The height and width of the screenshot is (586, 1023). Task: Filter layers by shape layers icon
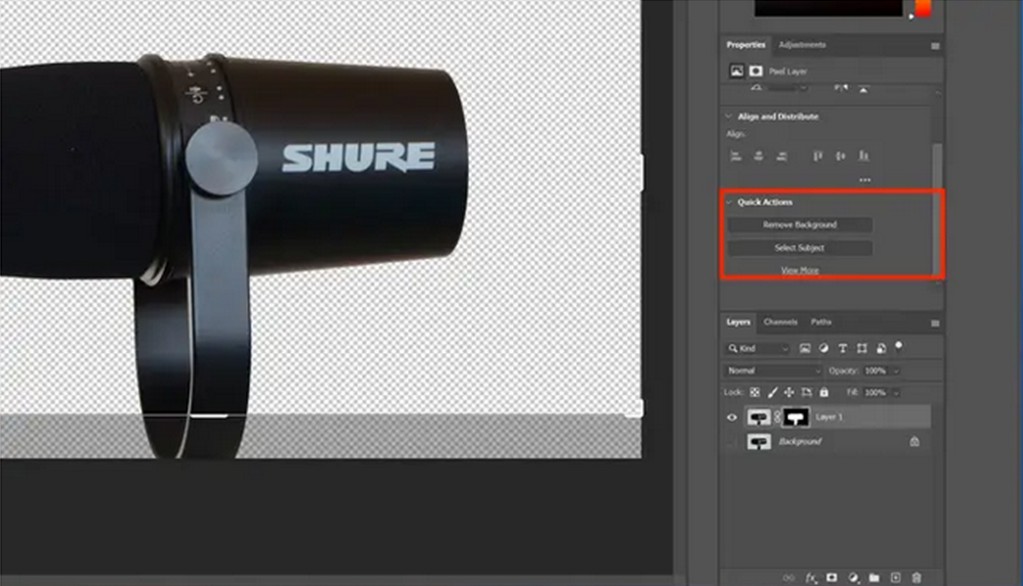coord(862,348)
